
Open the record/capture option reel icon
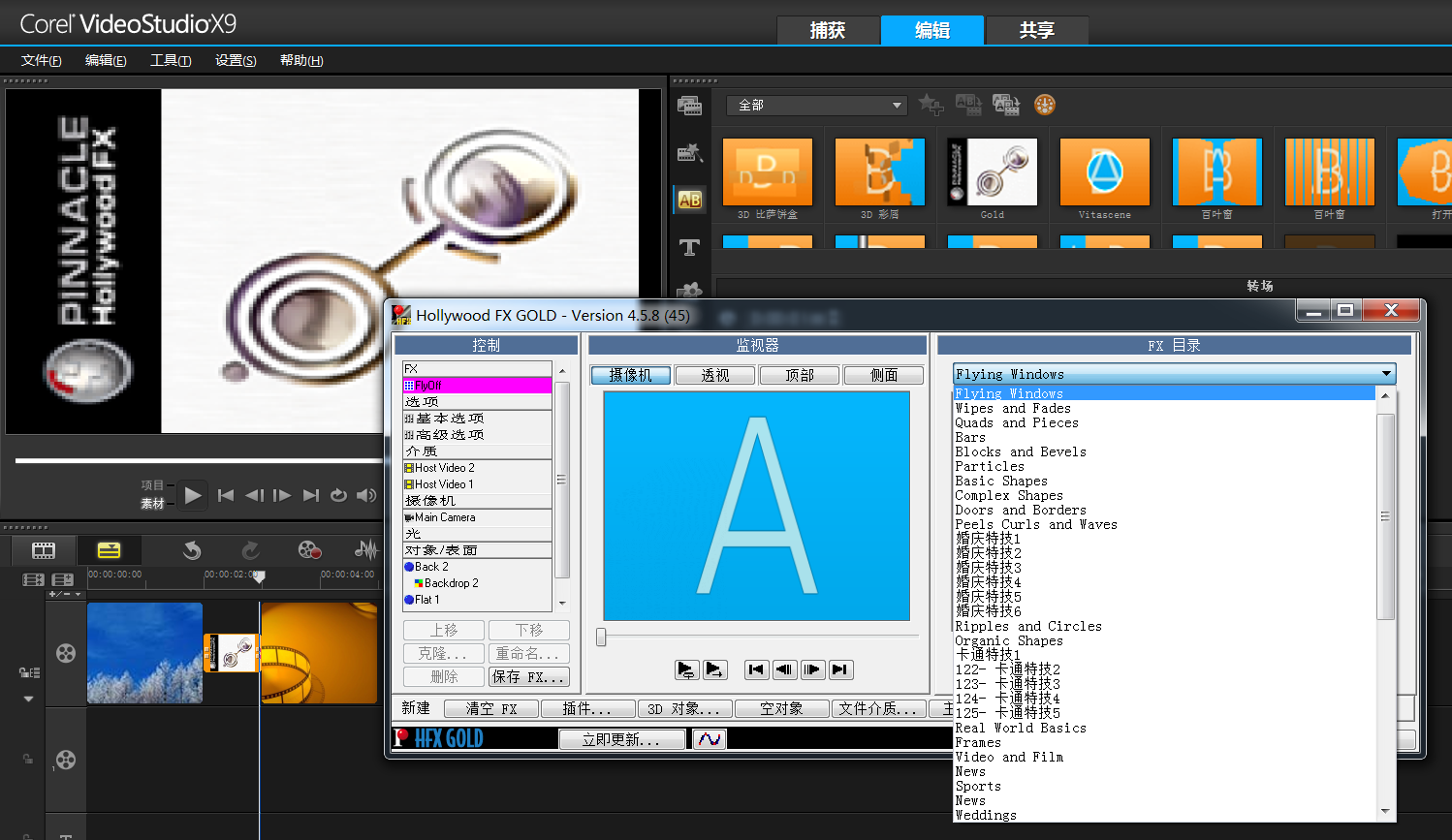tap(309, 550)
